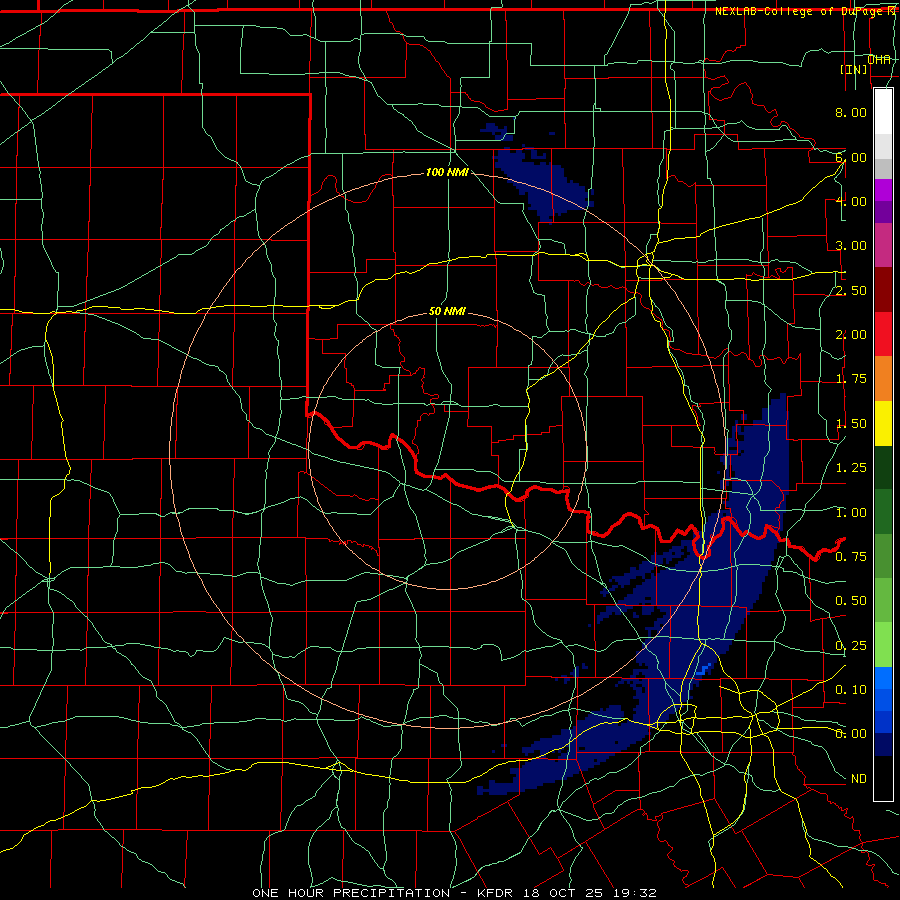The height and width of the screenshot is (900, 900).
Task: Click the 1.25 legend value
Action: (x=851, y=468)
